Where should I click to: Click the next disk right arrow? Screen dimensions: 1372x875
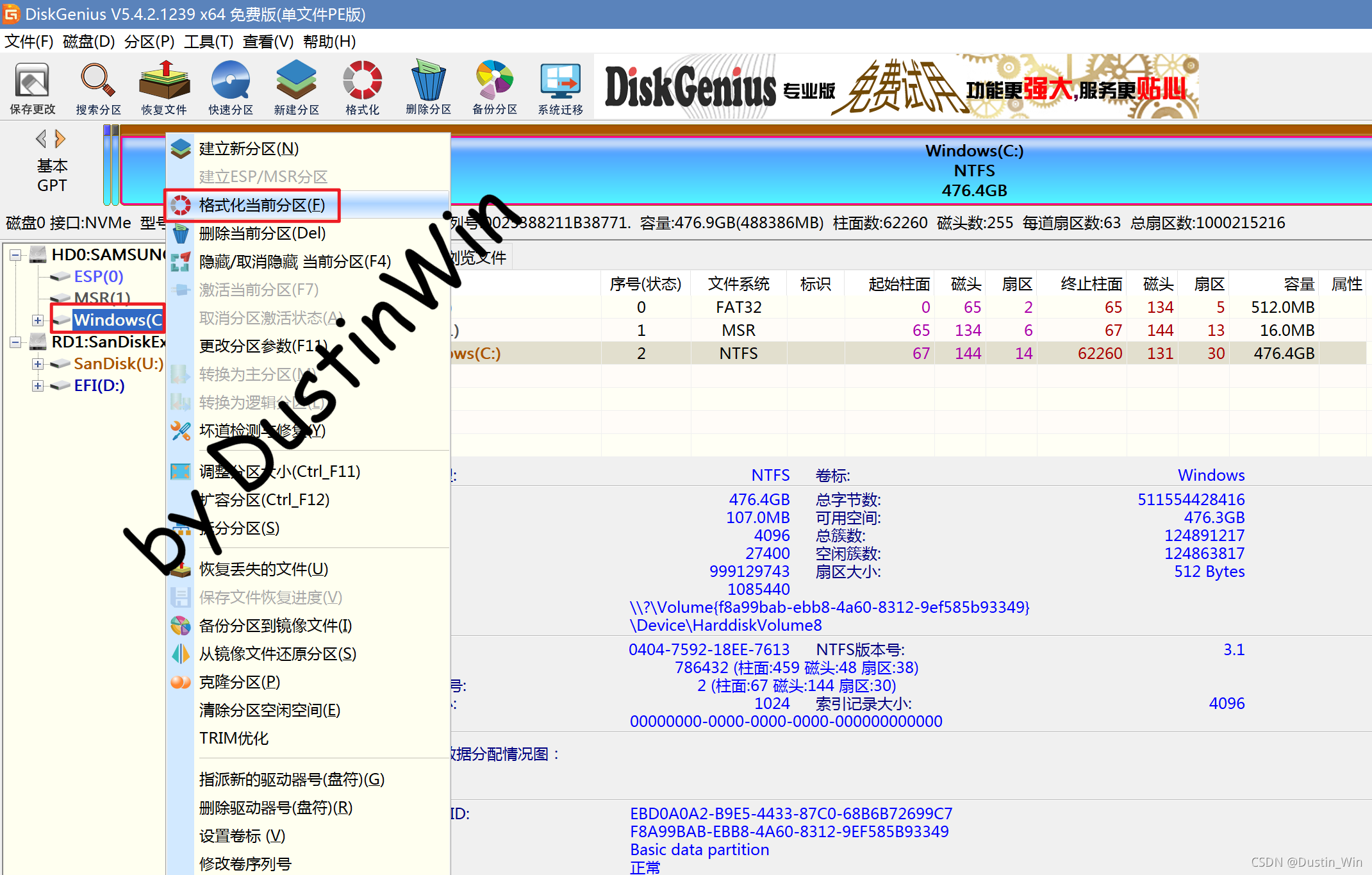(x=60, y=138)
